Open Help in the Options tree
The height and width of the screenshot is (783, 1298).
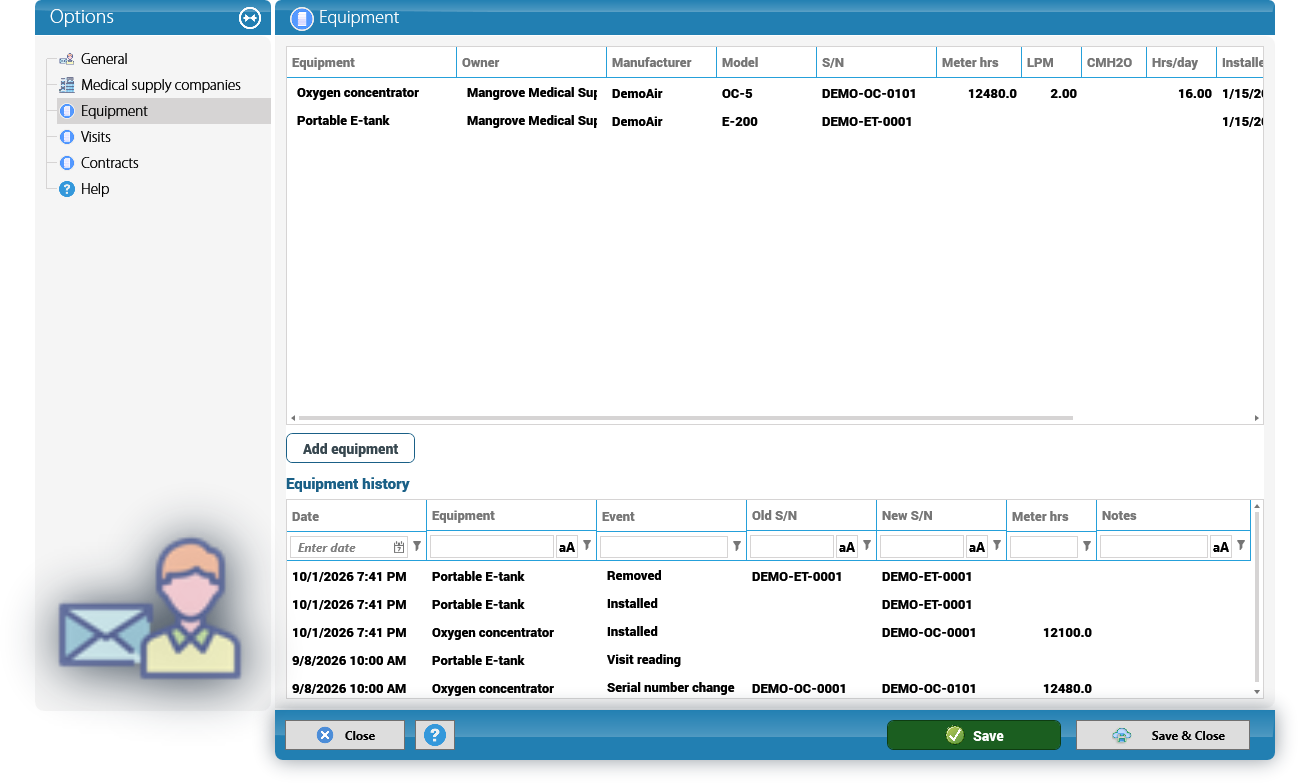(95, 189)
